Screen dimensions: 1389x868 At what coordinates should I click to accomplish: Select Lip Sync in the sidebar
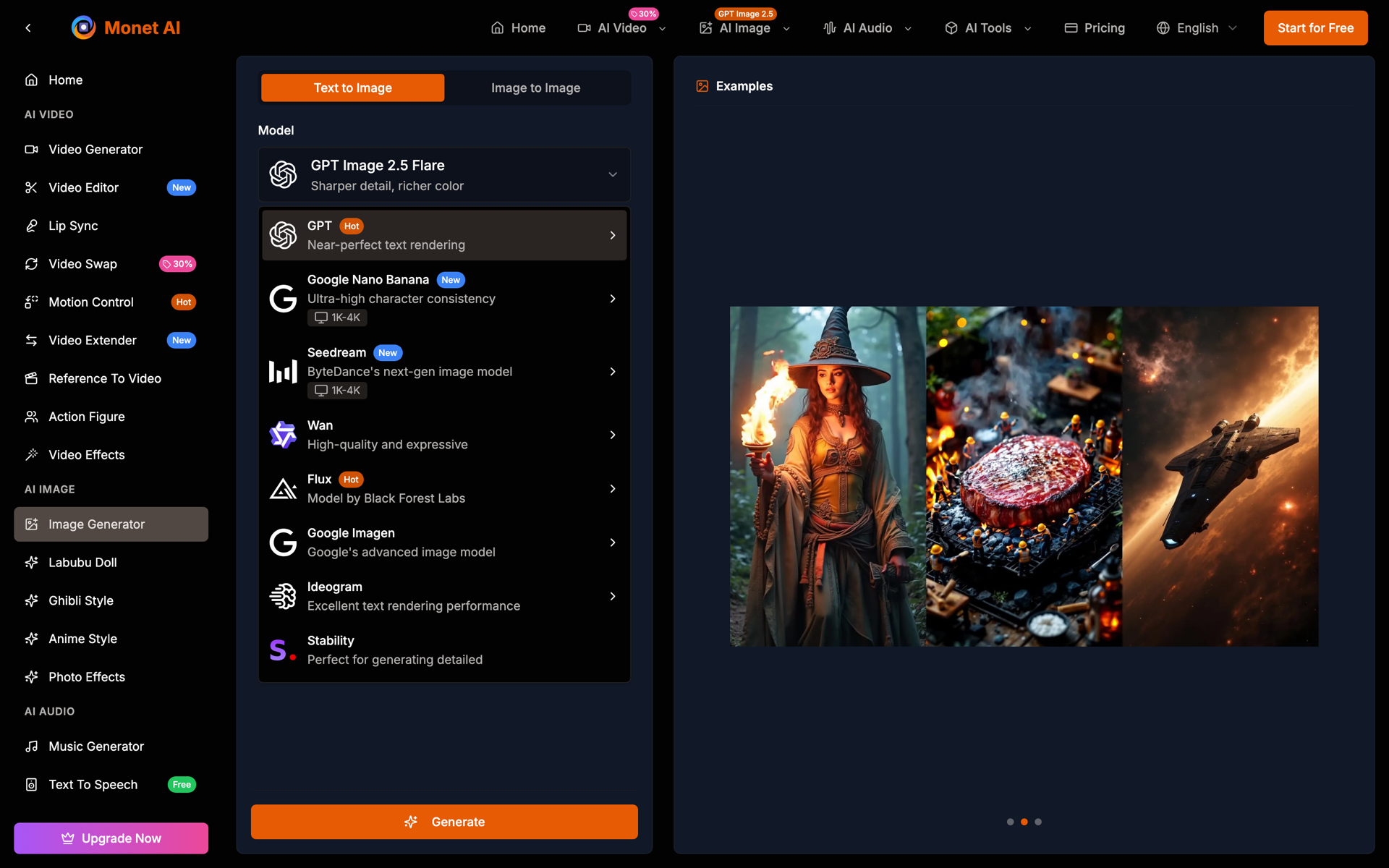coord(111,226)
